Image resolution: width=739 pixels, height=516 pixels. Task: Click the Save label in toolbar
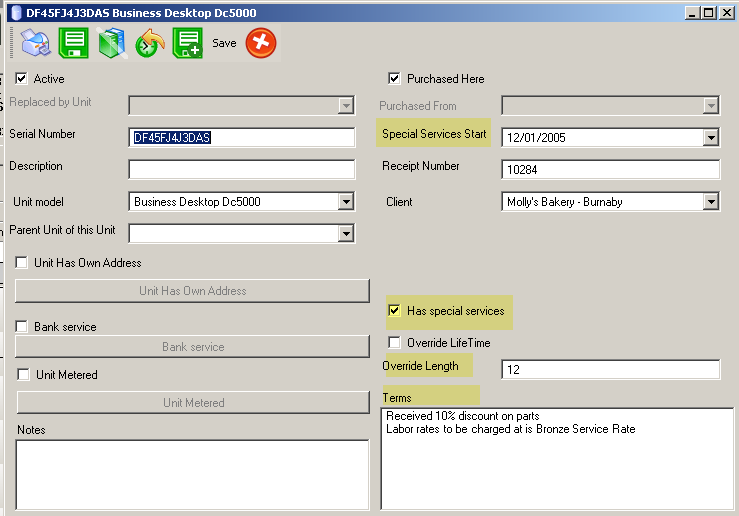coord(224,43)
